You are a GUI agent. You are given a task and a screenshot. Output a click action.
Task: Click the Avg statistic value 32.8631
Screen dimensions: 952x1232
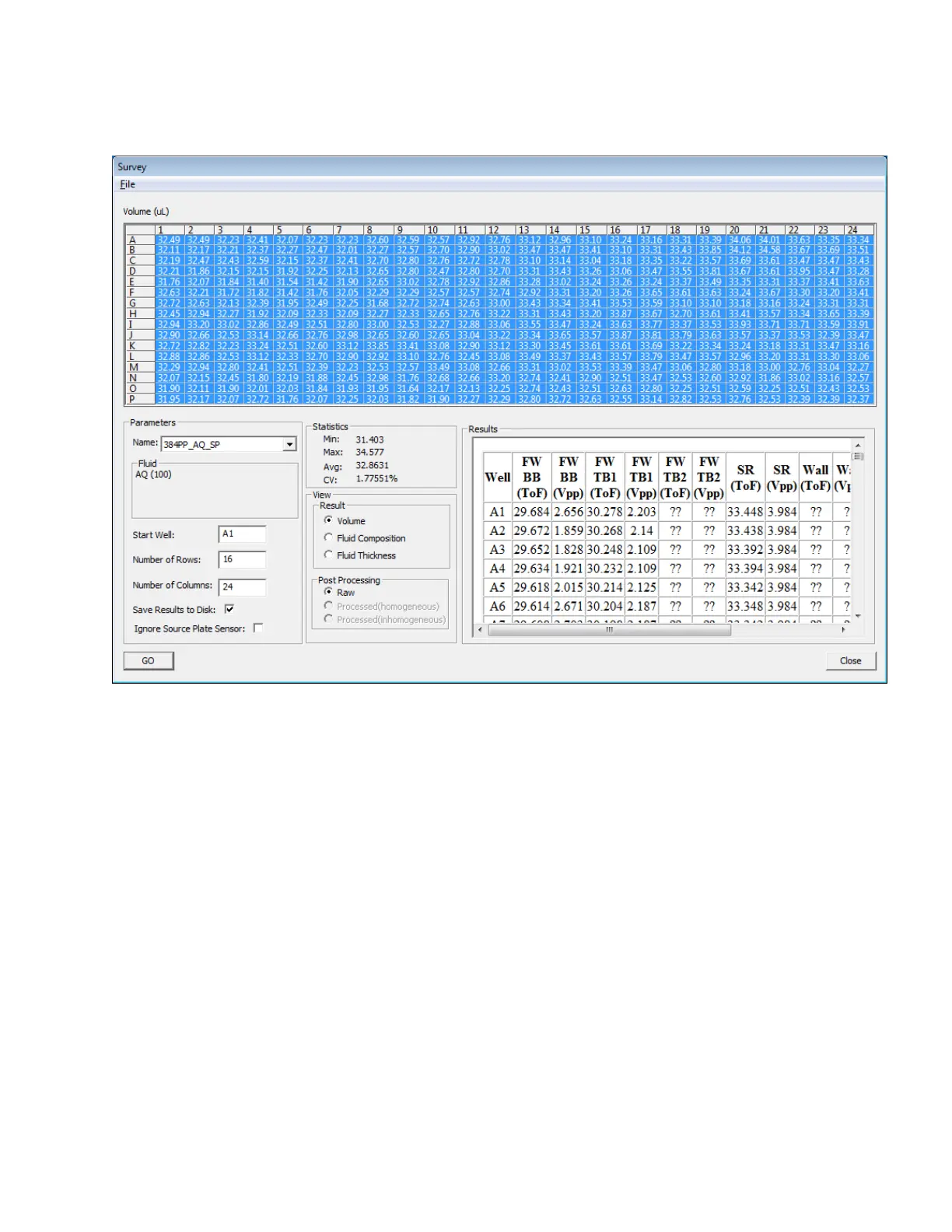[373, 465]
